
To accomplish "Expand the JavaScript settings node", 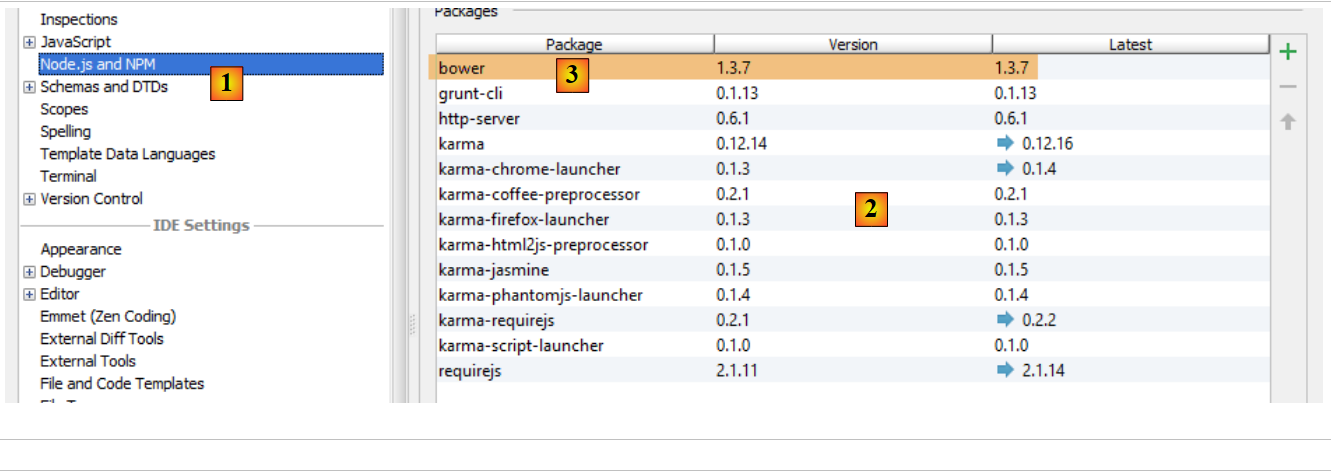I will 29,42.
